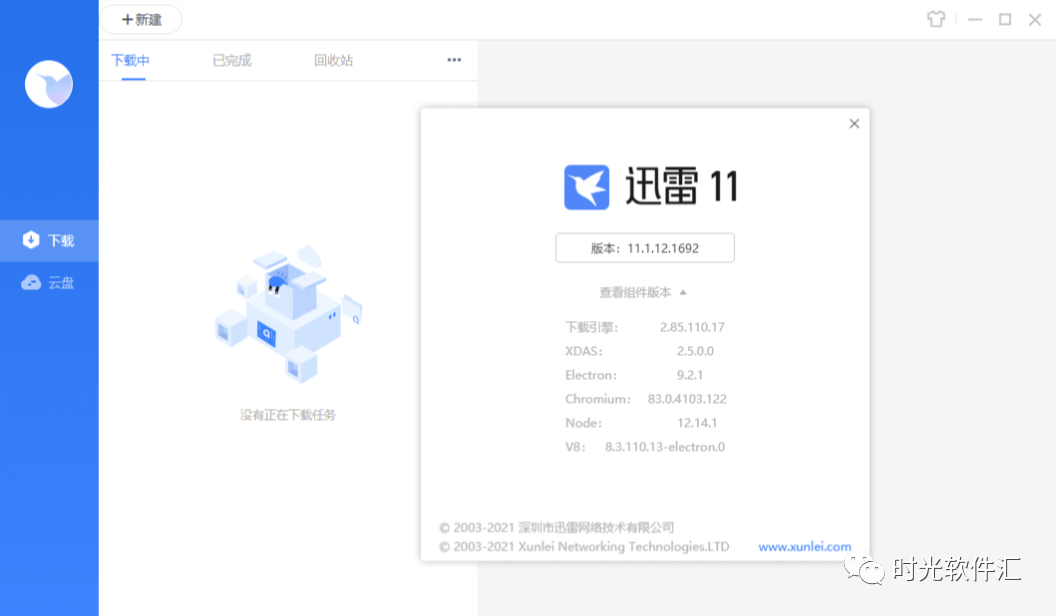Click the download shield icon beside 下载
Viewport: 1056px width, 616px height.
click(x=30, y=240)
